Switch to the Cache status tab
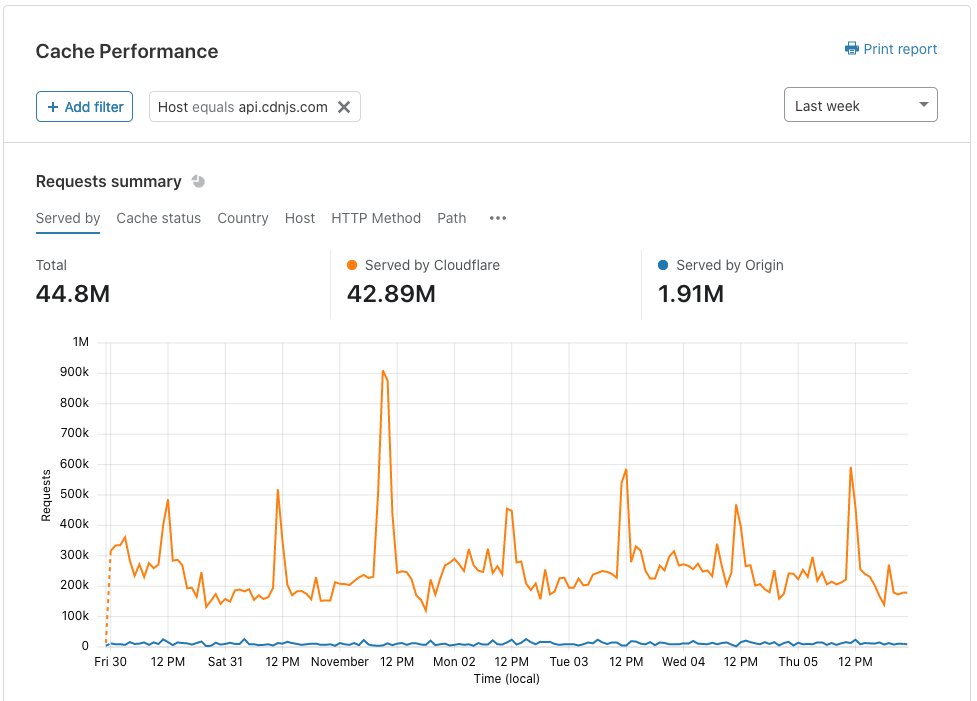 [158, 218]
